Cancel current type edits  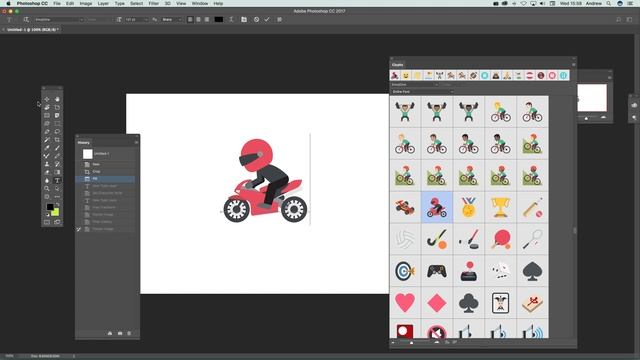point(256,19)
